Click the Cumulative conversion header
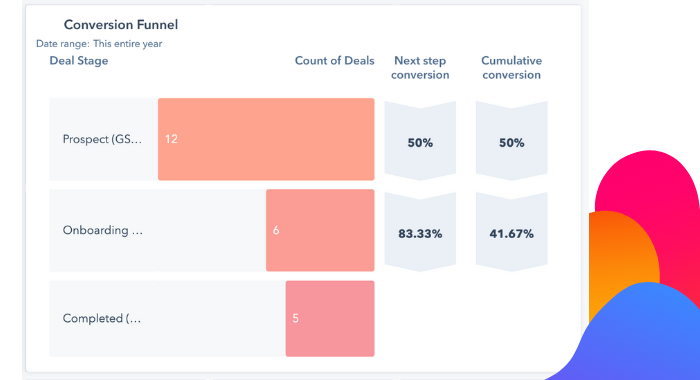 tap(512, 67)
